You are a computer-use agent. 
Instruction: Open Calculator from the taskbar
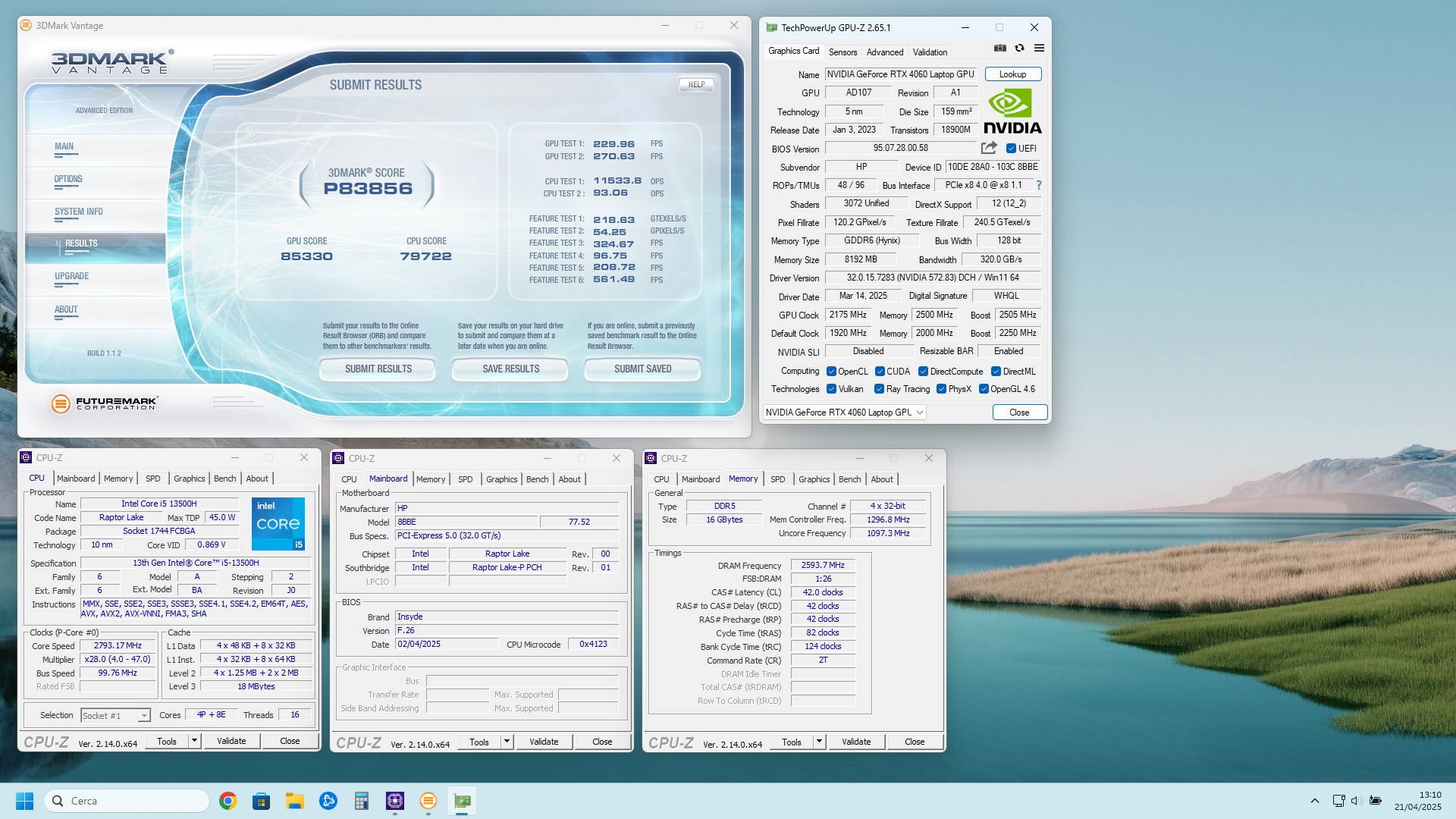361,801
